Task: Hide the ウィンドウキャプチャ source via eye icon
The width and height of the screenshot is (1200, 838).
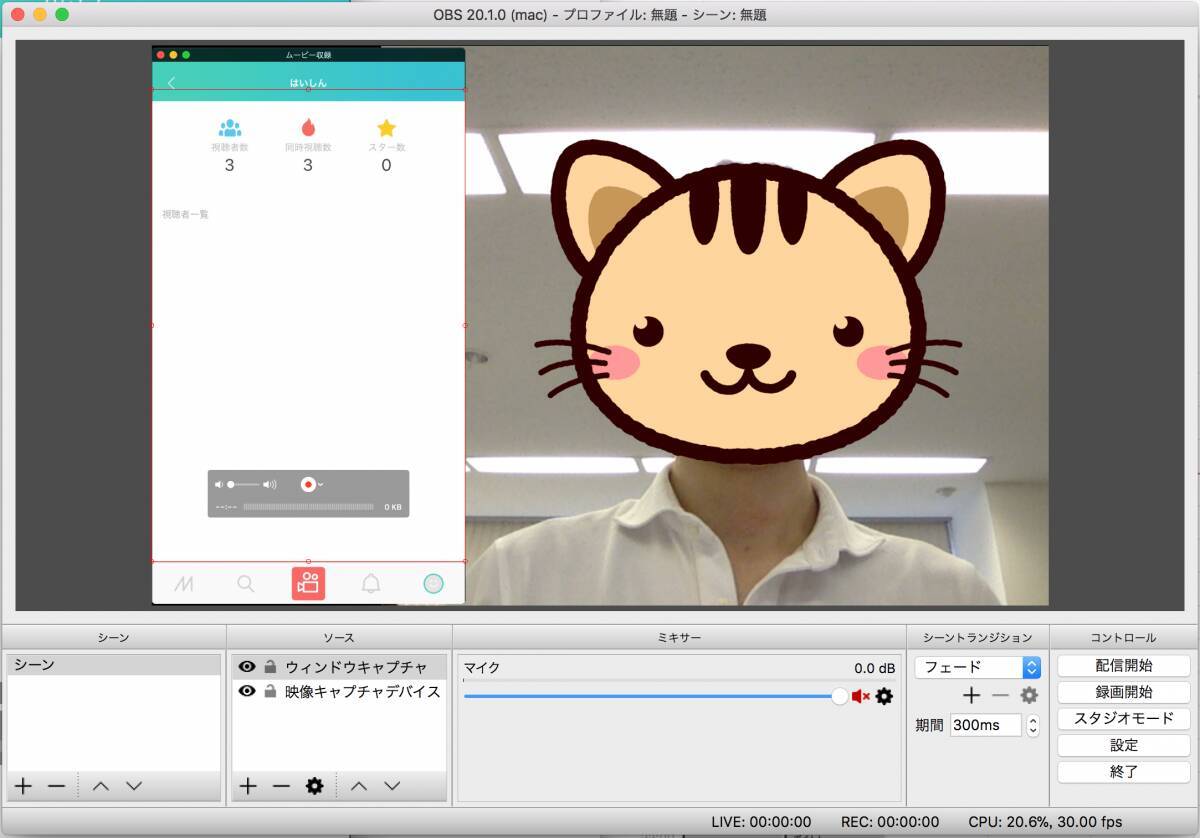Action: point(247,667)
